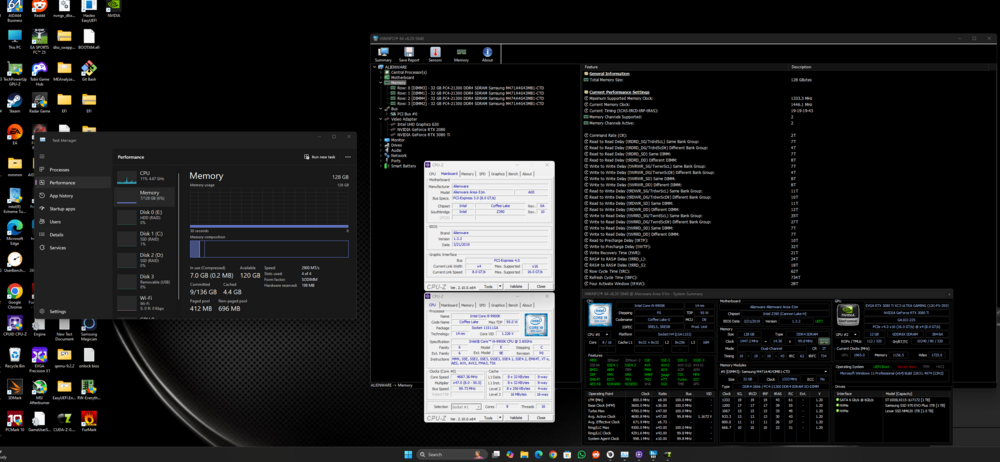
Task: Open the About icon in HWiNFO
Action: (x=487, y=54)
